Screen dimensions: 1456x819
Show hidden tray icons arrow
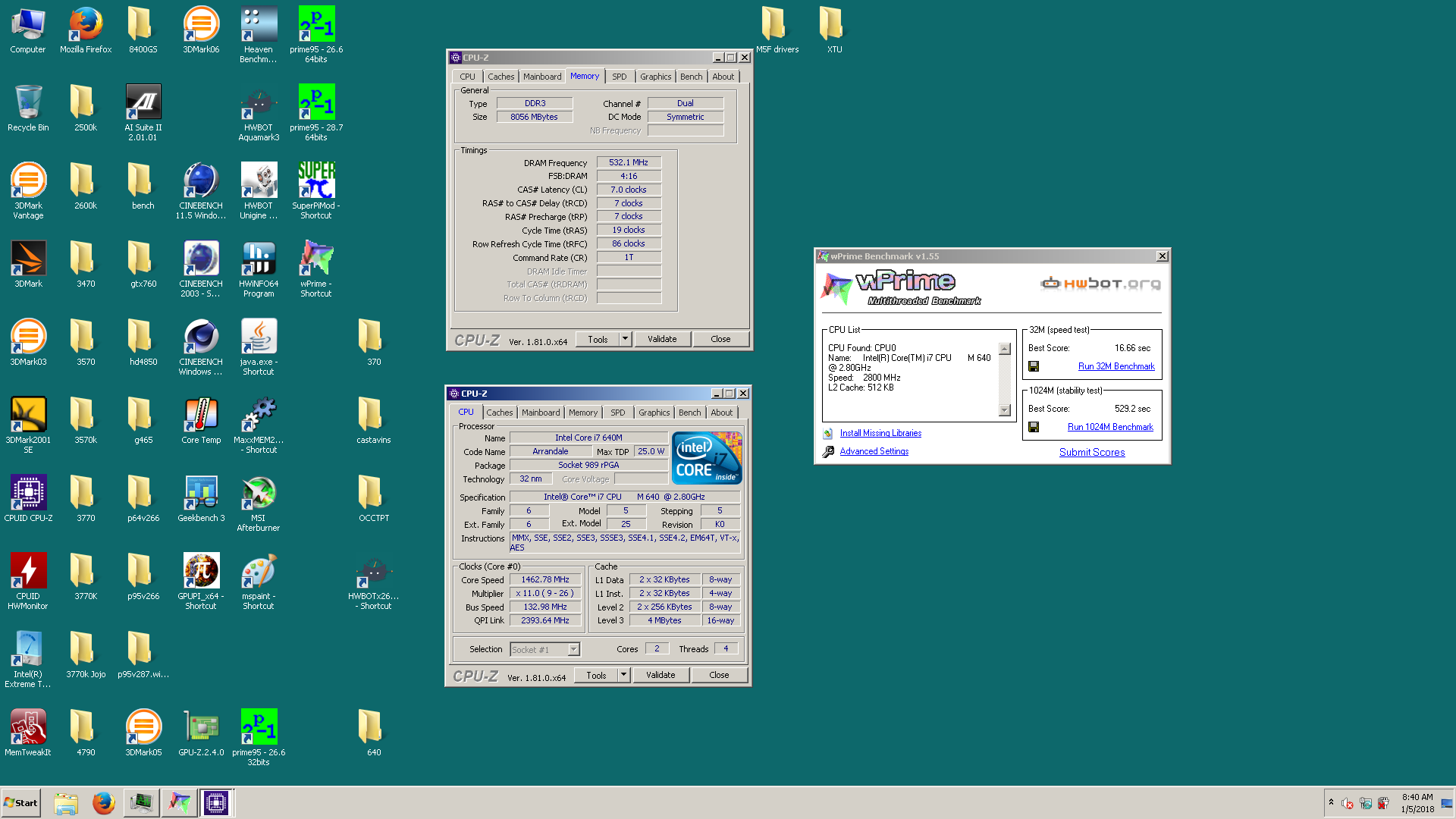coord(1331,802)
